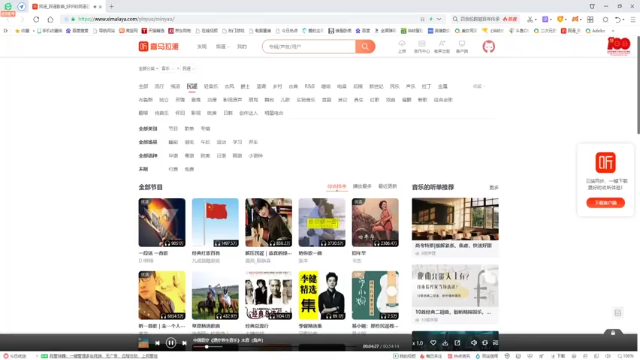Screen dimensions: 640x360
Task: Skip to previous track in player bar
Action: tap(157, 343)
